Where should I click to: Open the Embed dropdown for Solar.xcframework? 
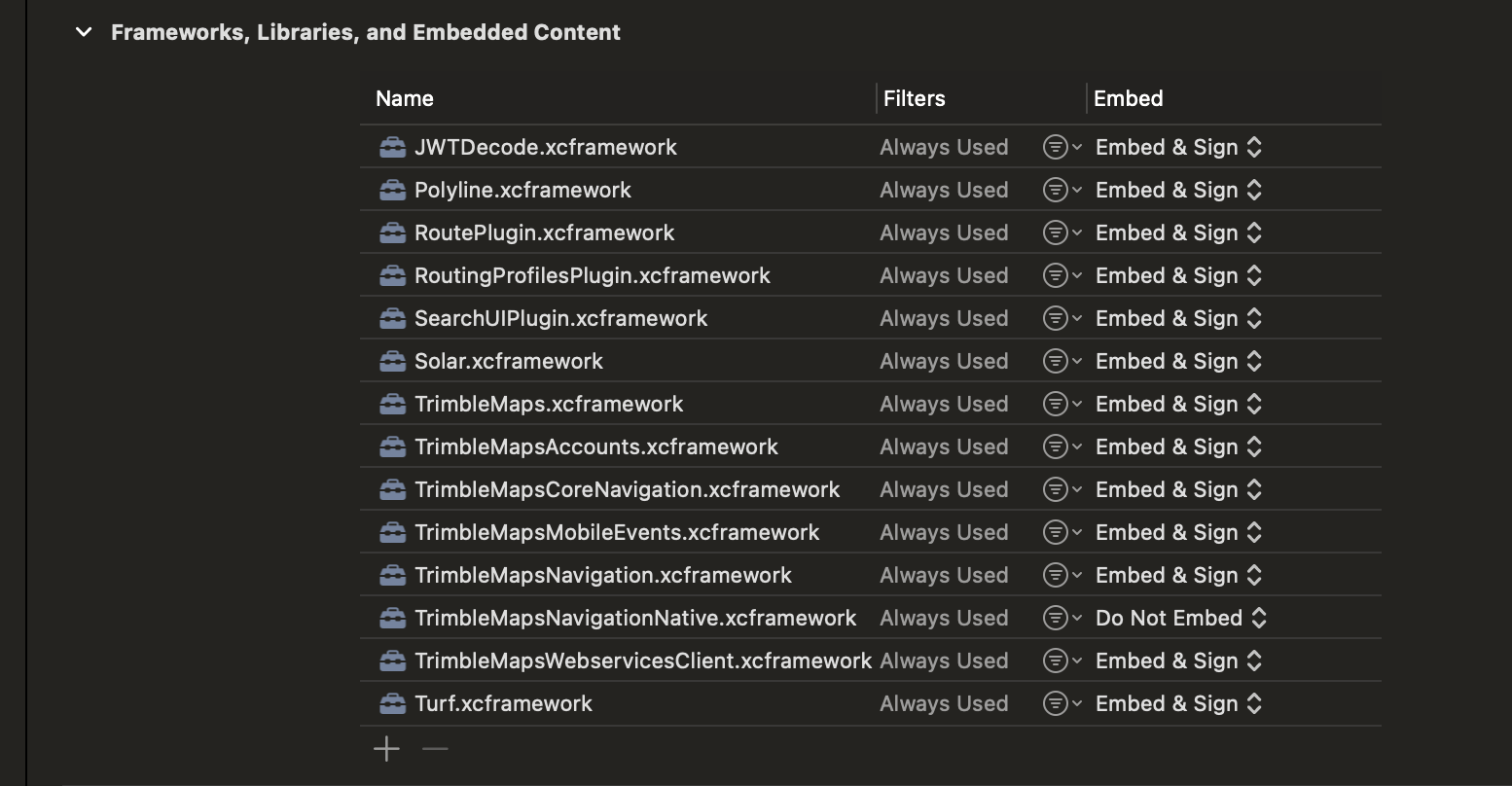pos(1179,361)
